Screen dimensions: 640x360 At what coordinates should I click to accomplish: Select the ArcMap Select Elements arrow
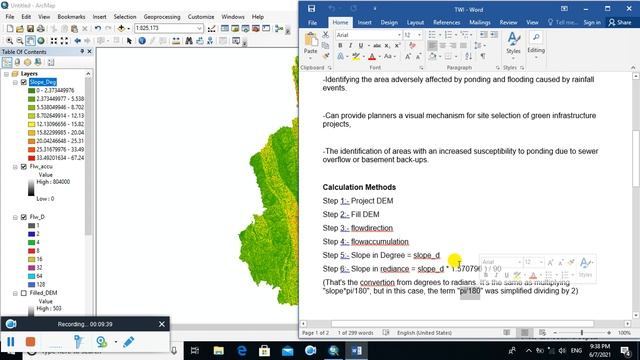coord(129,41)
